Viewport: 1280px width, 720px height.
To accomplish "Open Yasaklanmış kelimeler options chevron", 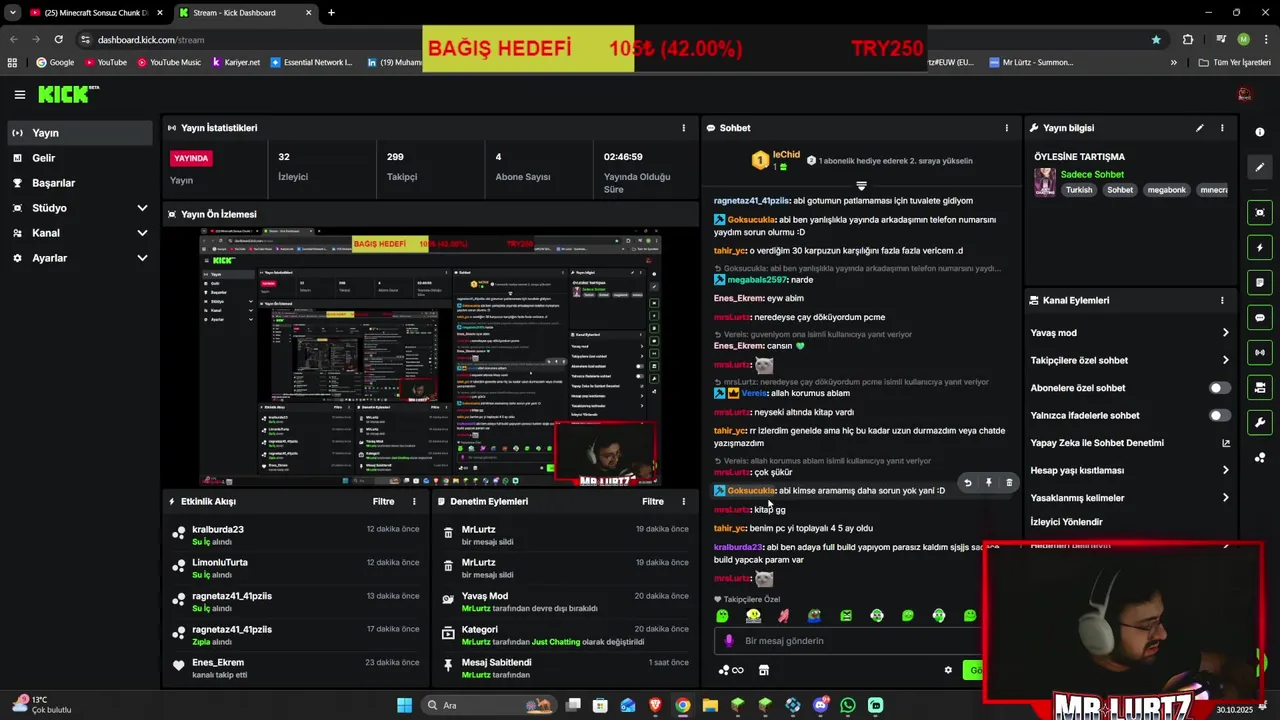I will pos(1225,498).
